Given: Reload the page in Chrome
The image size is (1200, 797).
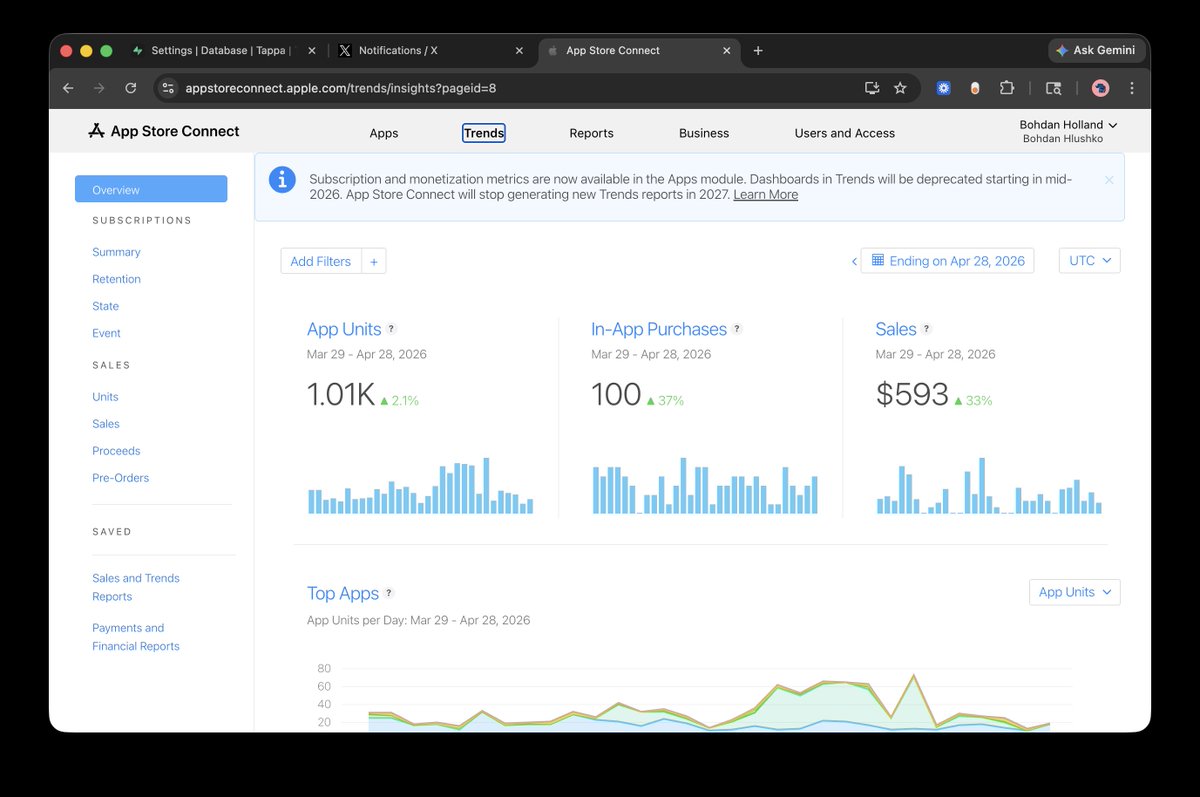Looking at the screenshot, I should (130, 88).
